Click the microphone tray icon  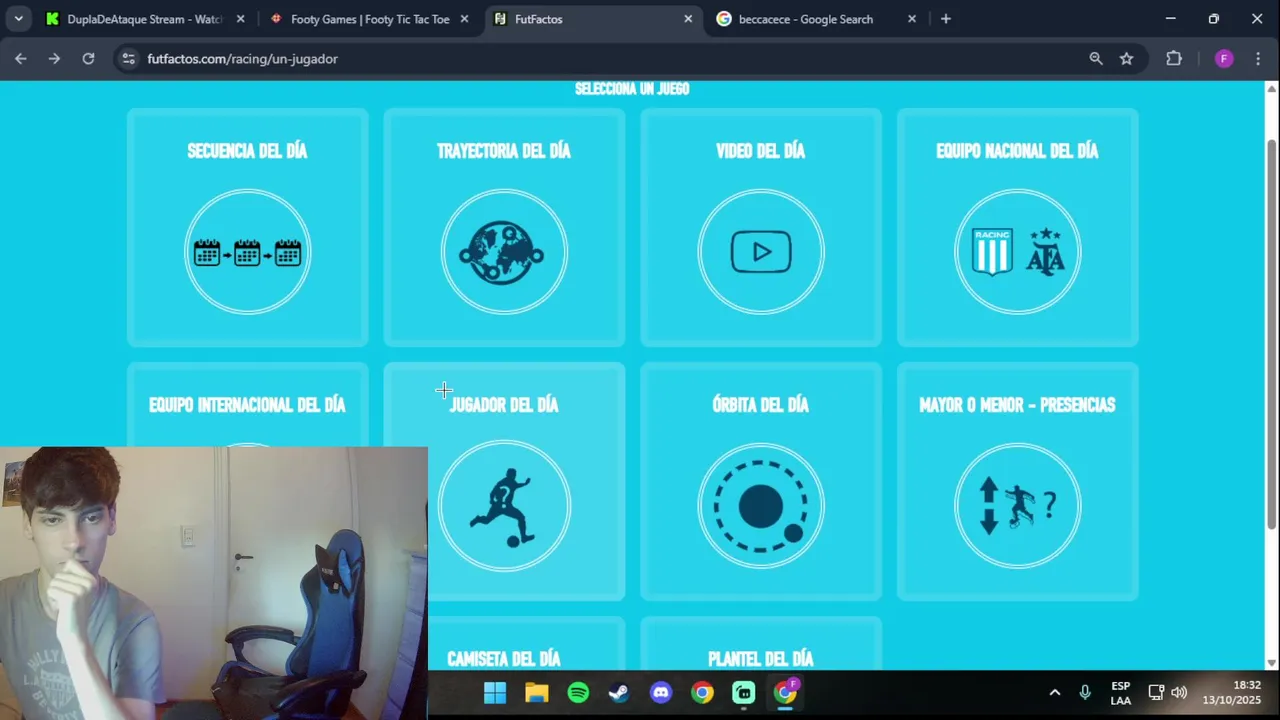(x=1085, y=693)
